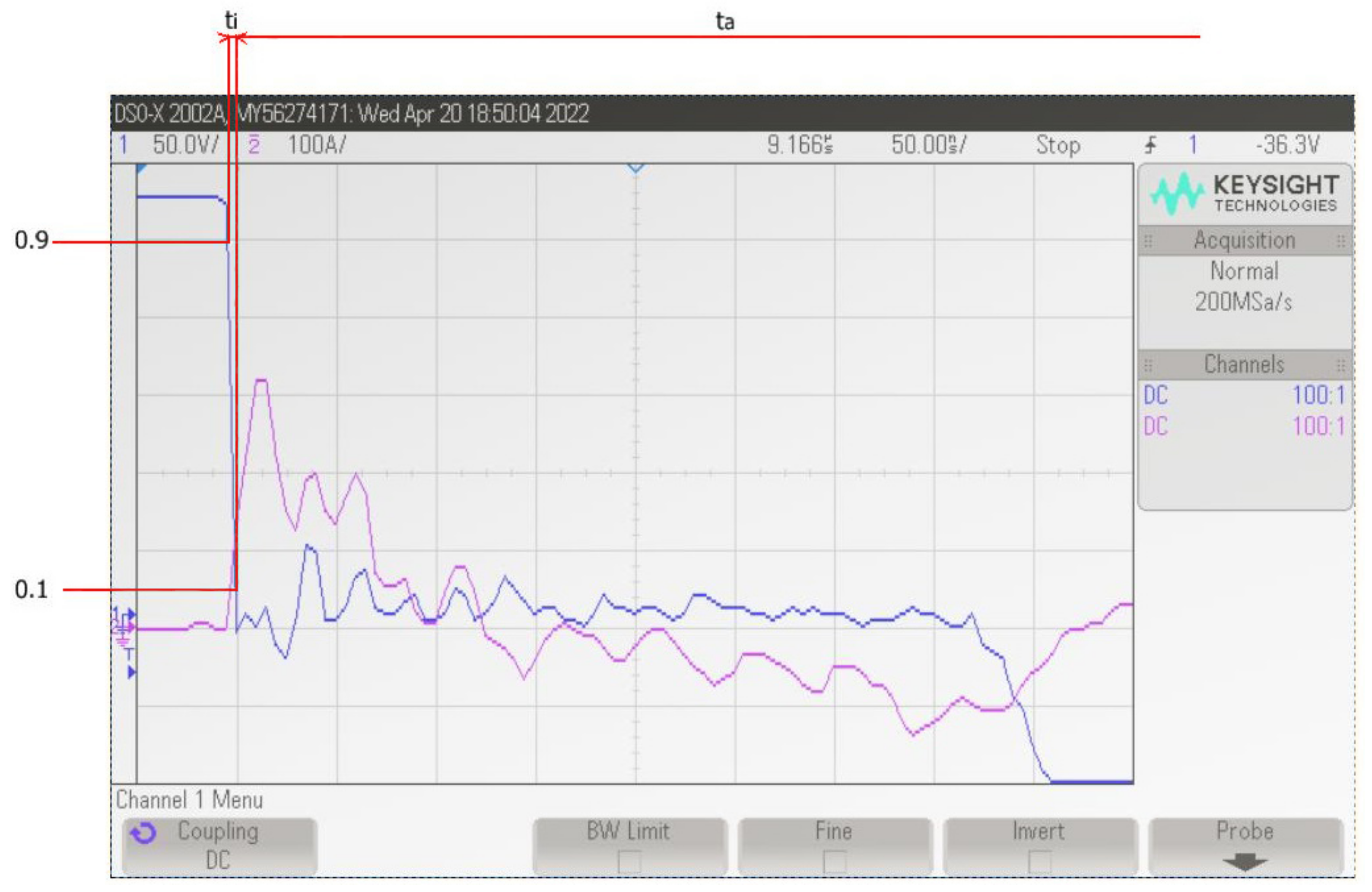1372x892 pixels.
Task: Select channel 1 50.0V/ scale label
Action: 186,145
